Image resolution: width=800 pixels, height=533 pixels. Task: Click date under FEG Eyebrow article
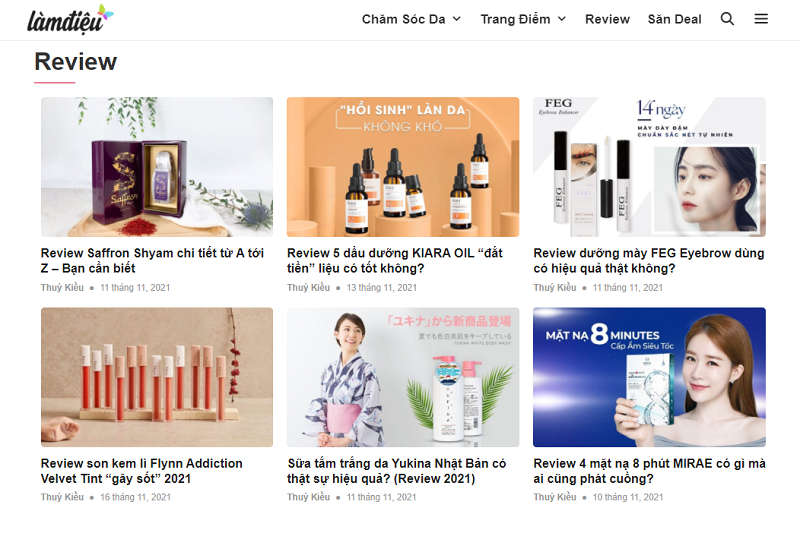coord(628,287)
